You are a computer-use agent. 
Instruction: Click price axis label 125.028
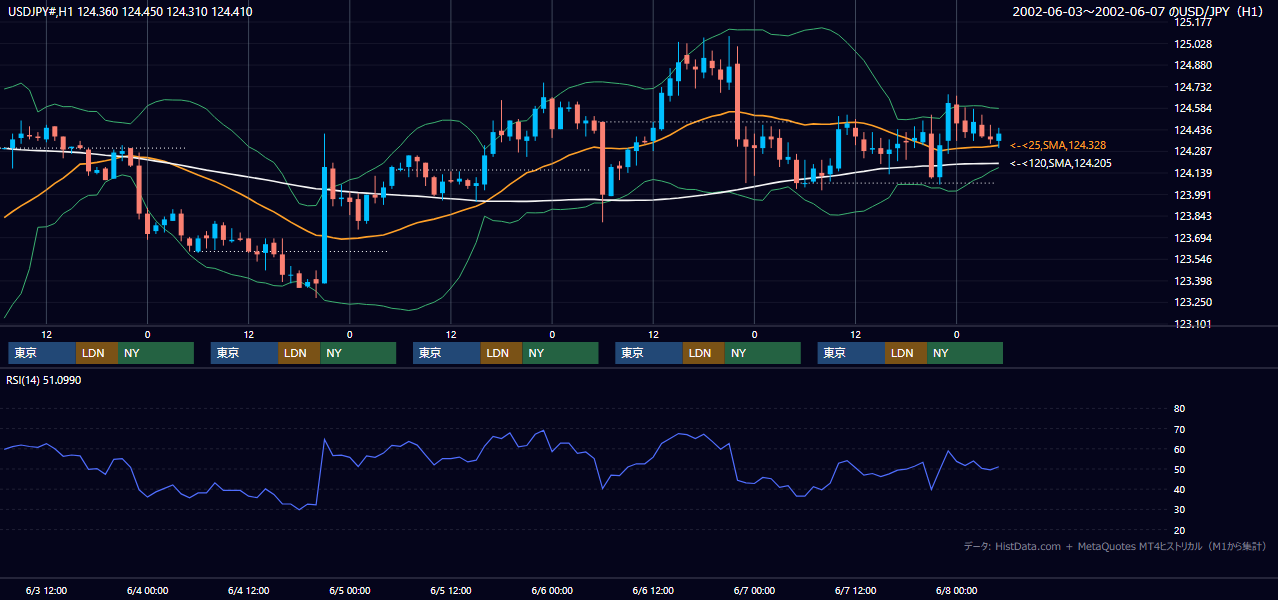(x=1193, y=44)
